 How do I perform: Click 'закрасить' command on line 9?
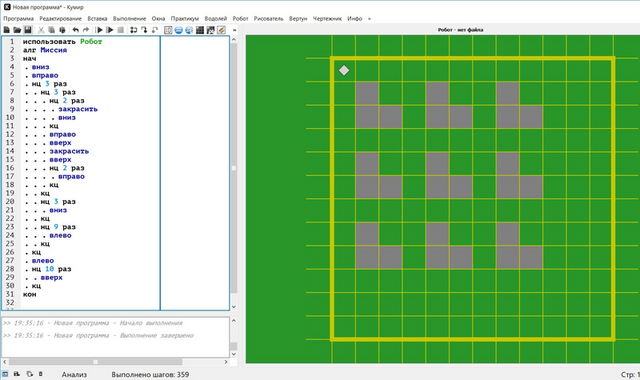[78, 109]
